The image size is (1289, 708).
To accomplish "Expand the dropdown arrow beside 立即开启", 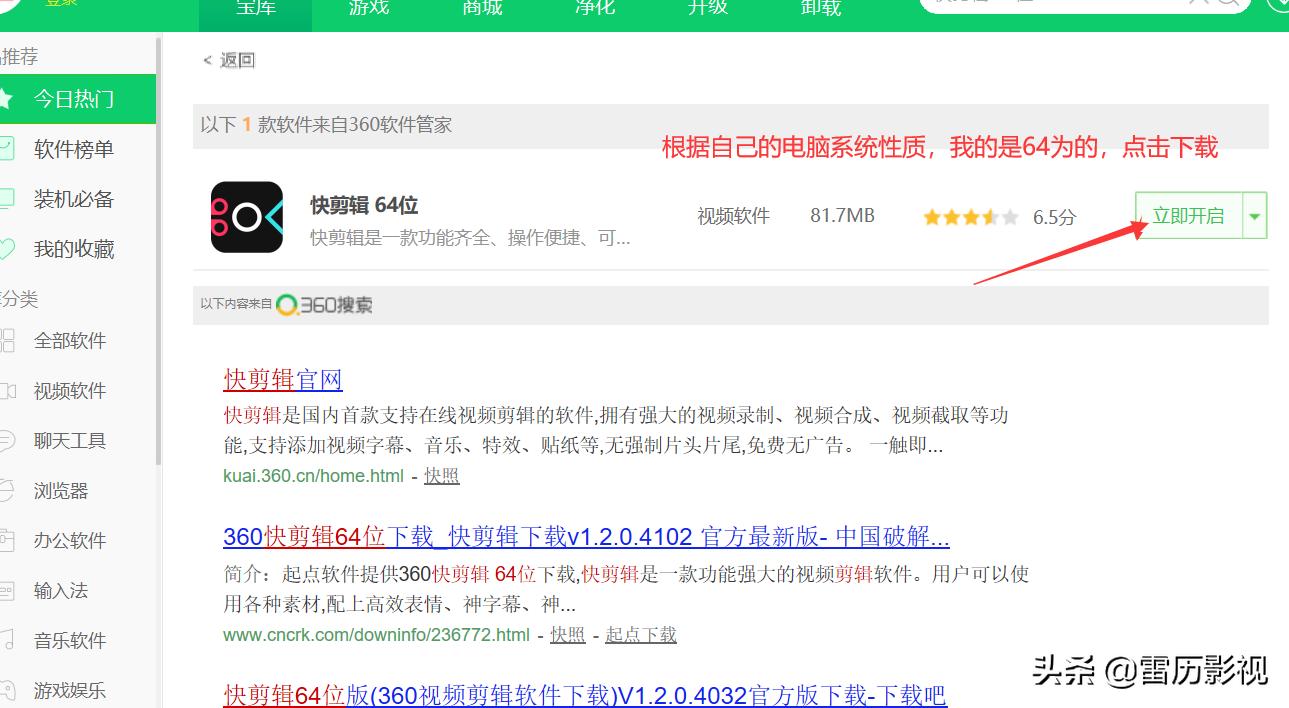I will [1255, 215].
